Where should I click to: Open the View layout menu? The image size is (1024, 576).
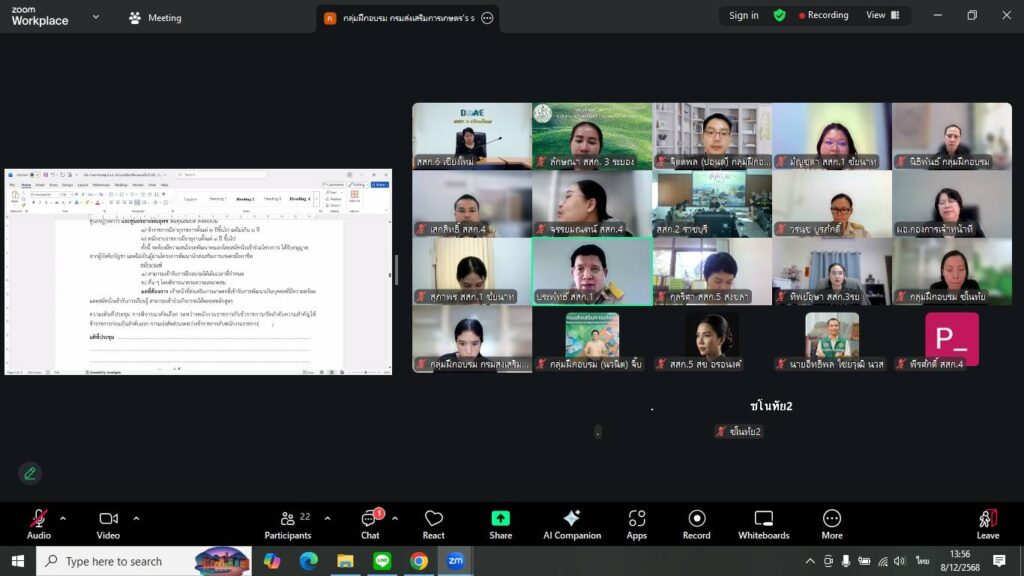pyautogui.click(x=882, y=15)
